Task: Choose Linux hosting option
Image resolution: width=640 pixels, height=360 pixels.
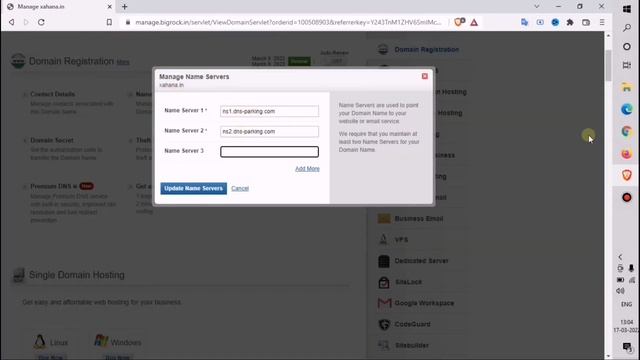Action: 51,342
